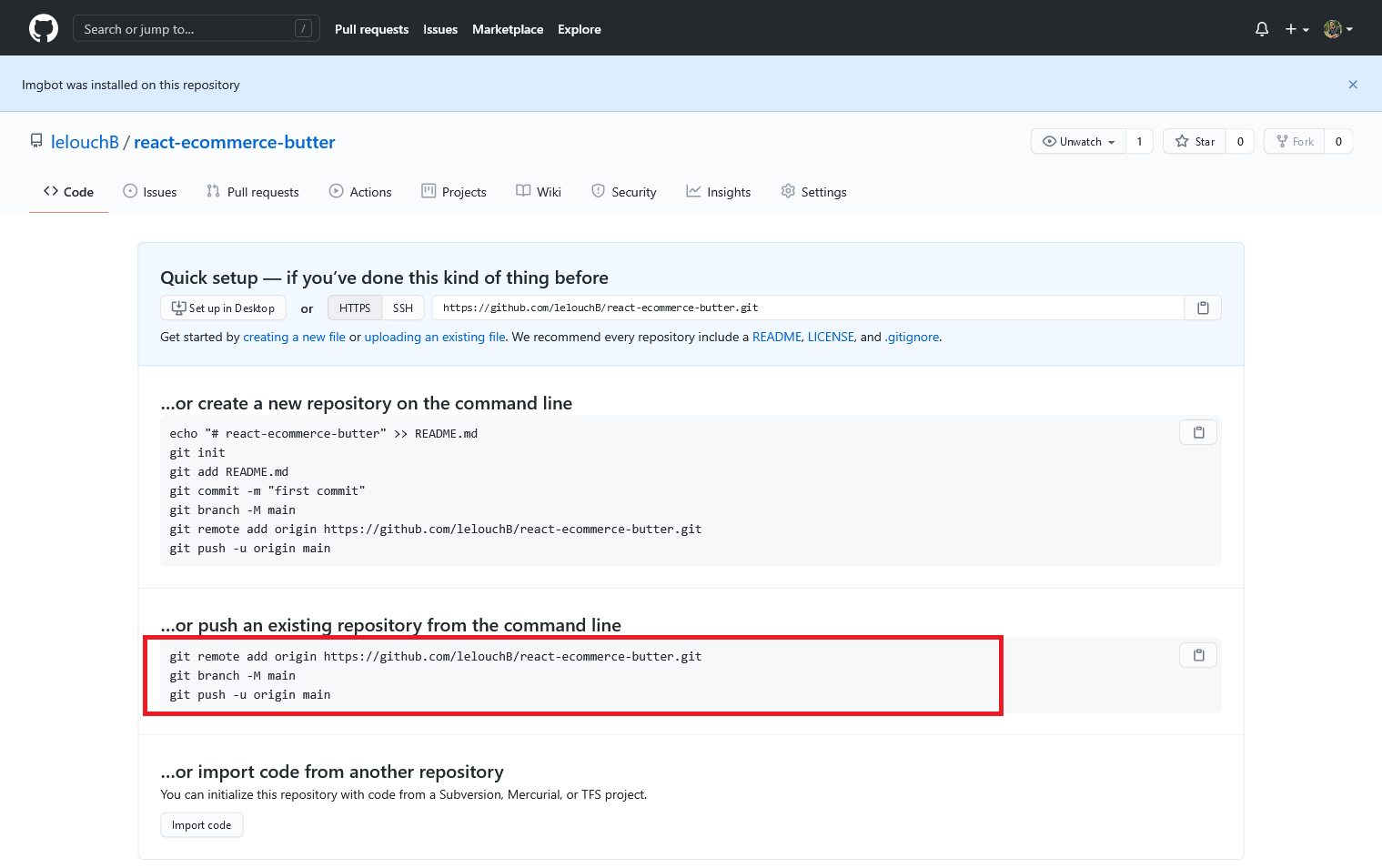Click the repository book icon beside lelouchB

click(36, 141)
